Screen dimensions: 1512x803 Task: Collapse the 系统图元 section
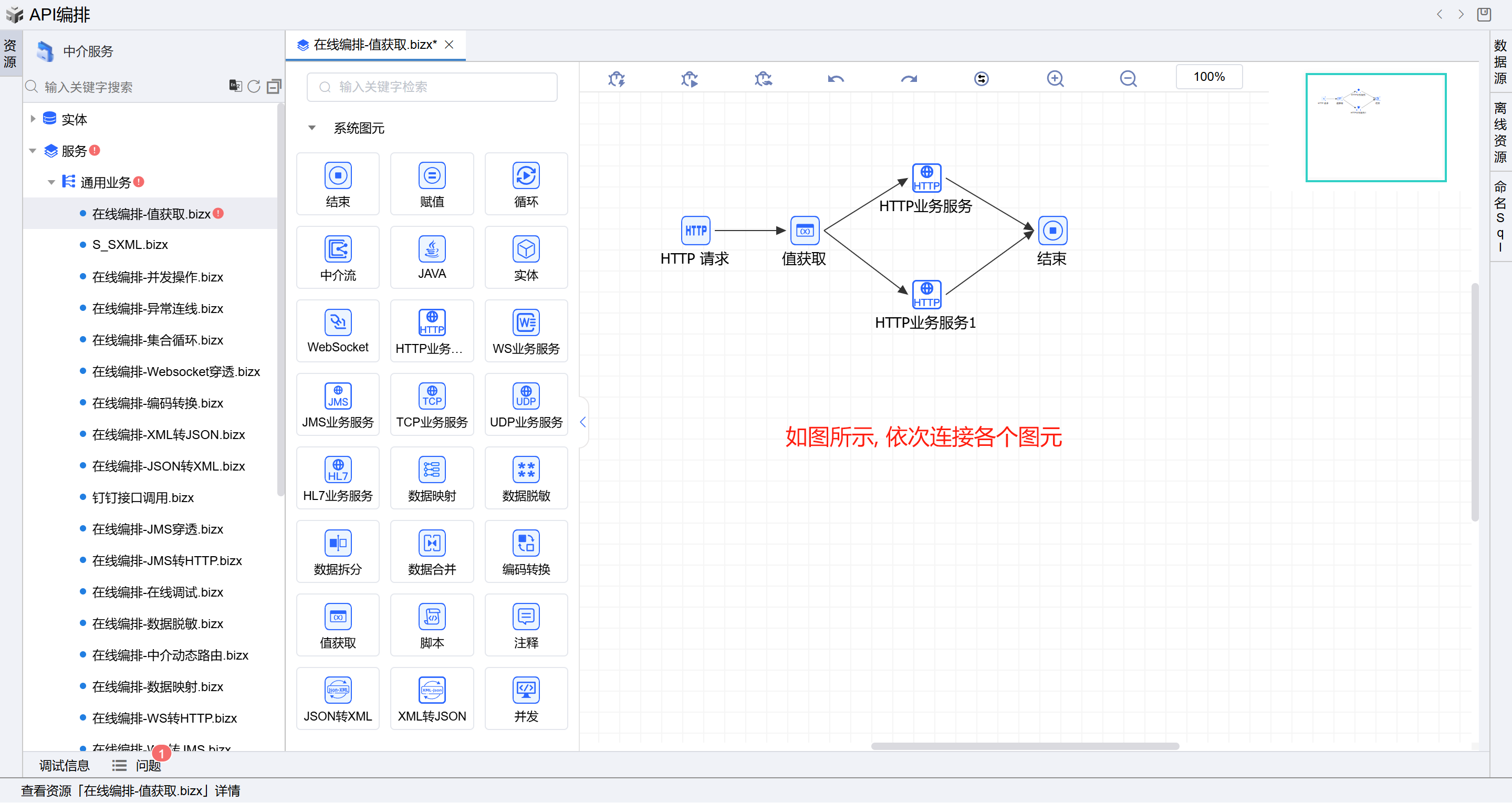pos(312,128)
